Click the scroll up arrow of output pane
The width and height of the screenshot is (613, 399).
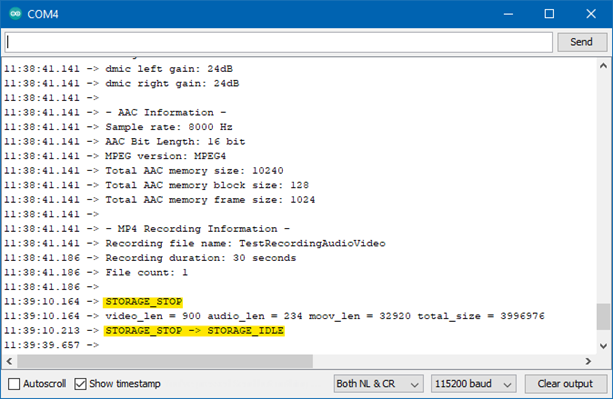tap(603, 66)
